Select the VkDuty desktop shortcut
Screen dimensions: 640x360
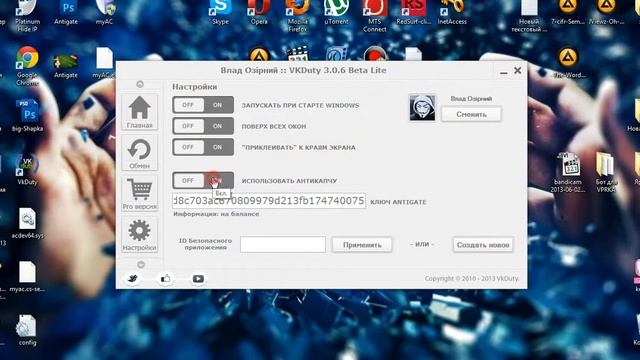(x=27, y=169)
